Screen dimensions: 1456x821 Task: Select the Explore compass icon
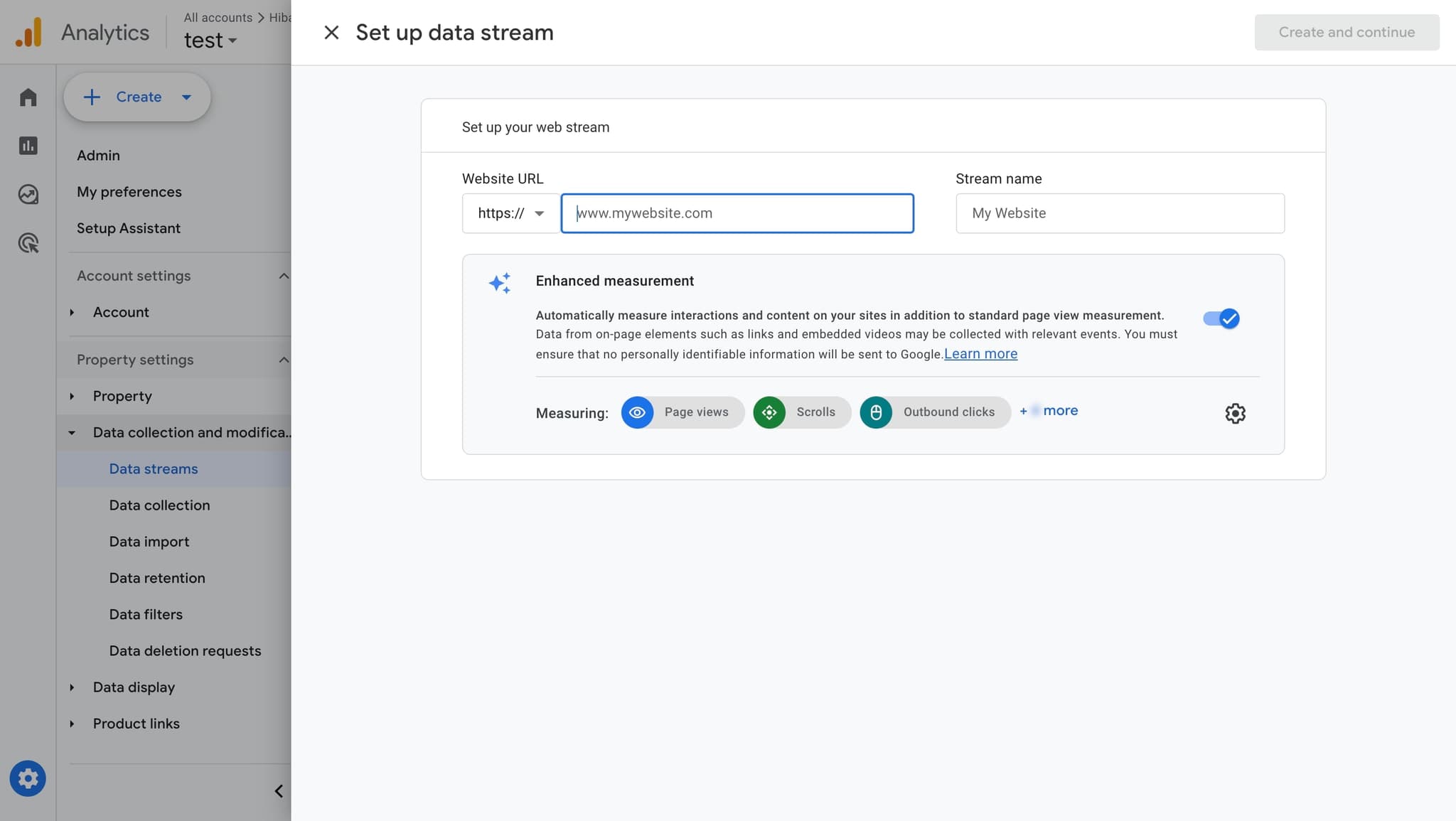28,194
